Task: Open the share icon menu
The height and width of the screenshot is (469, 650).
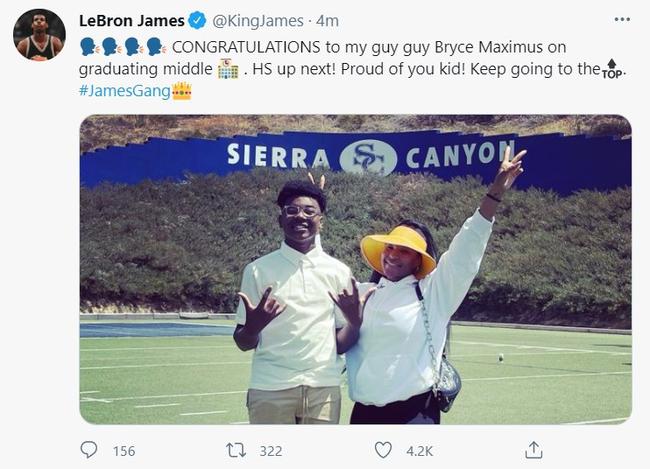Action: point(534,450)
